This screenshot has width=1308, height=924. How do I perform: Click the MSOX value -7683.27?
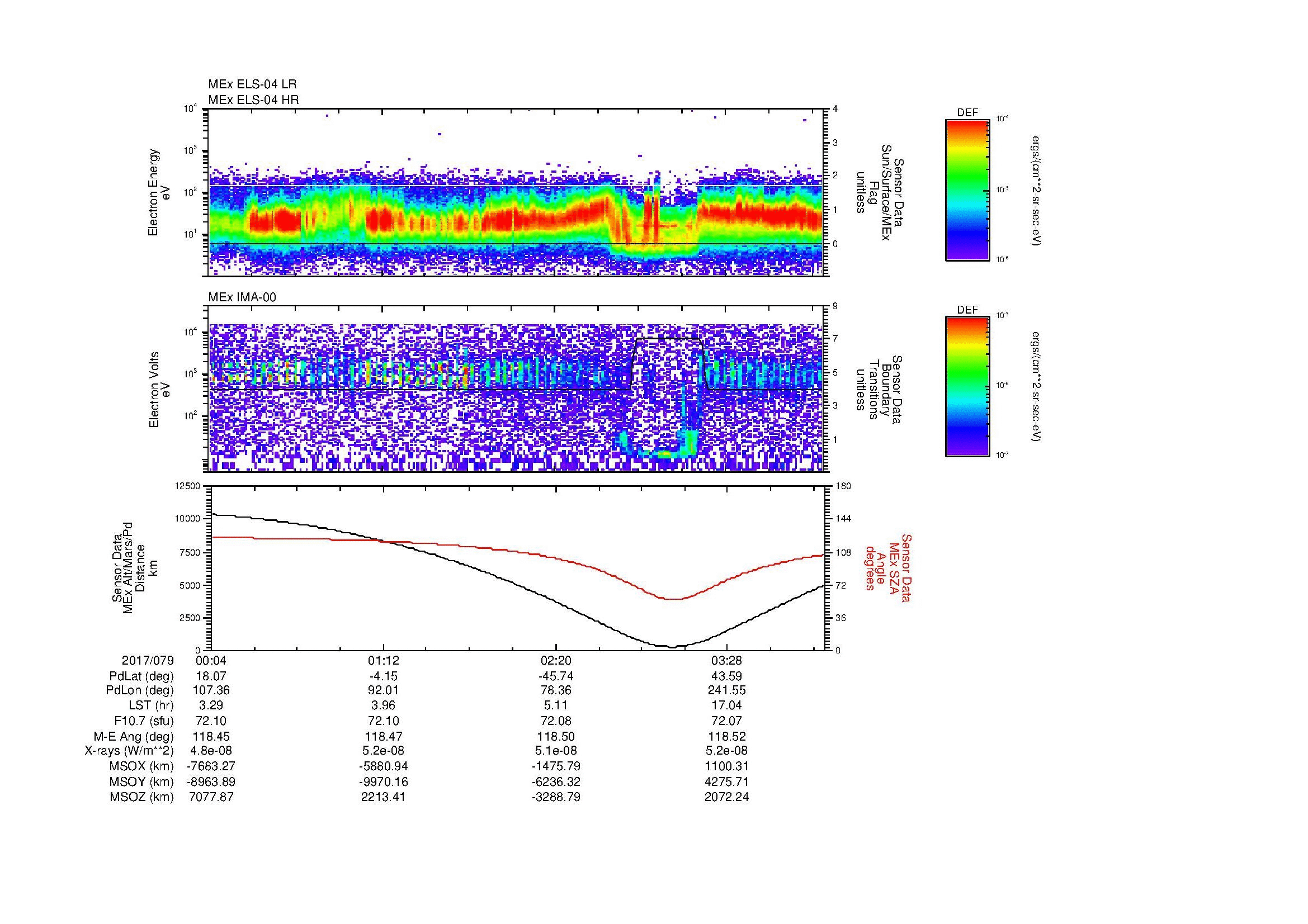point(211,766)
